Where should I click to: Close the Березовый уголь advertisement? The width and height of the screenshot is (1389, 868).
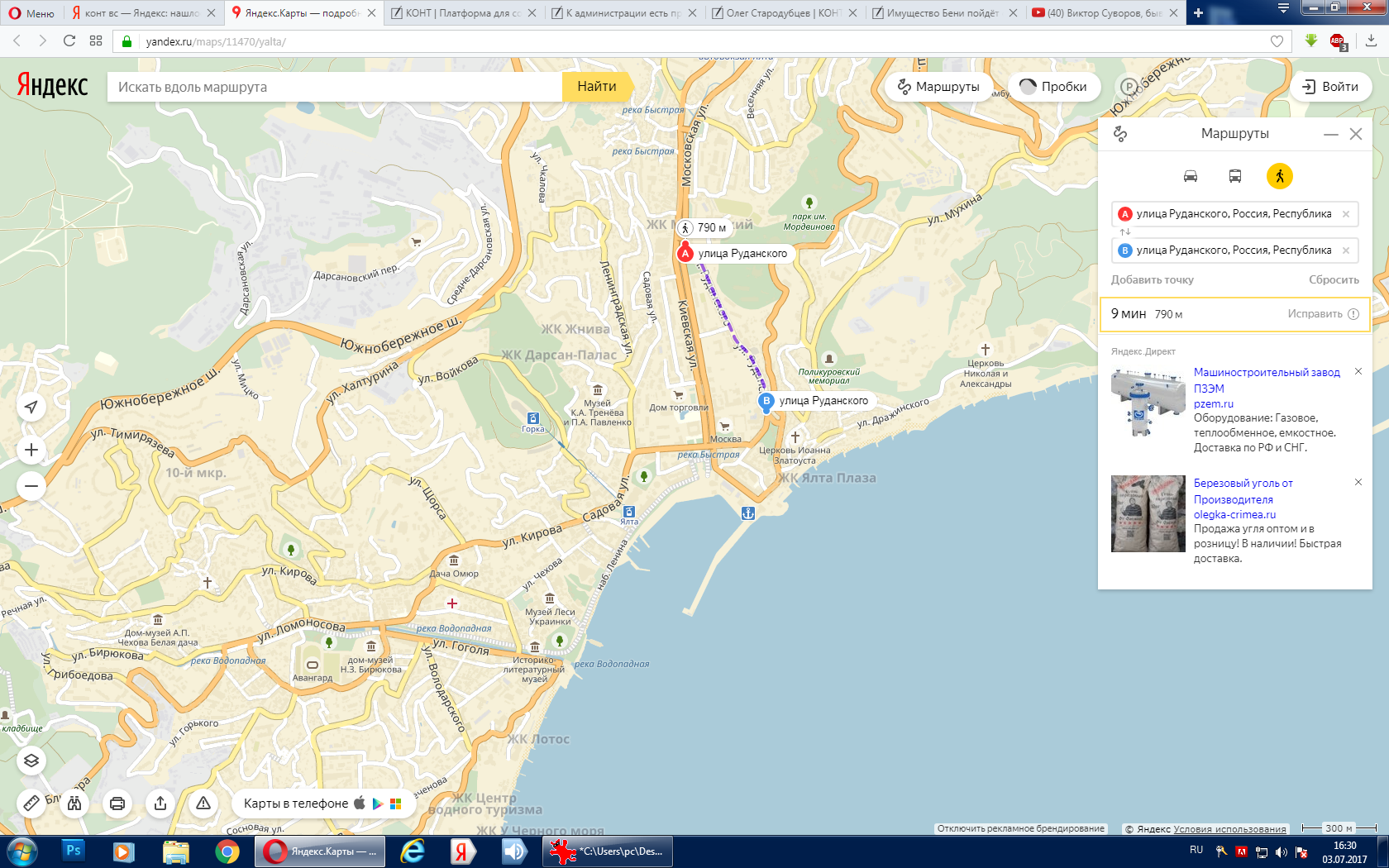pyautogui.click(x=1358, y=483)
